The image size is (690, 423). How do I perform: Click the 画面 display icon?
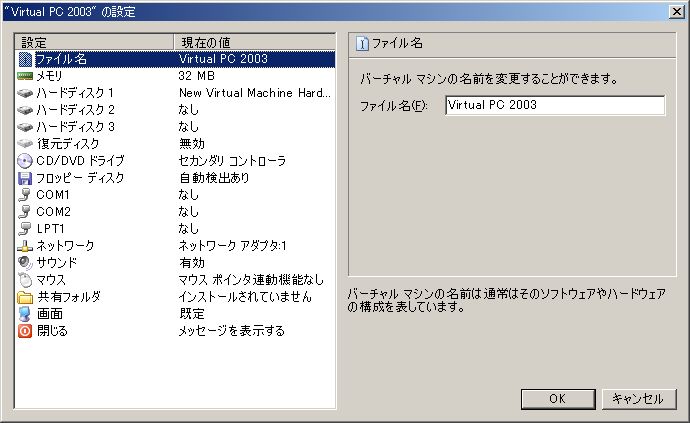[26, 314]
